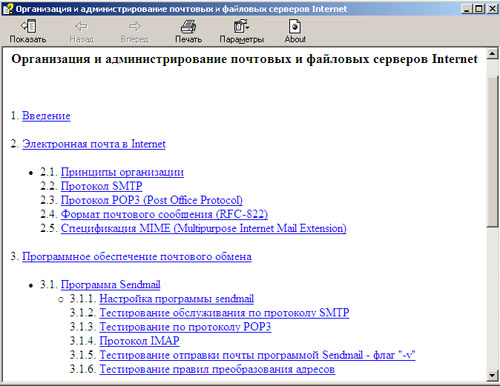Viewport: 500px width, 386px height.
Task: Go to Протокол SMTP section
Action: 102,186
